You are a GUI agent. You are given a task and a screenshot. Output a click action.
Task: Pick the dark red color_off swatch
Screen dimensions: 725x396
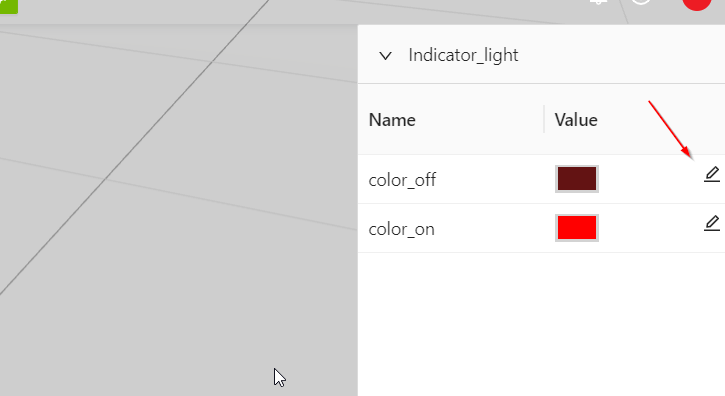(577, 179)
